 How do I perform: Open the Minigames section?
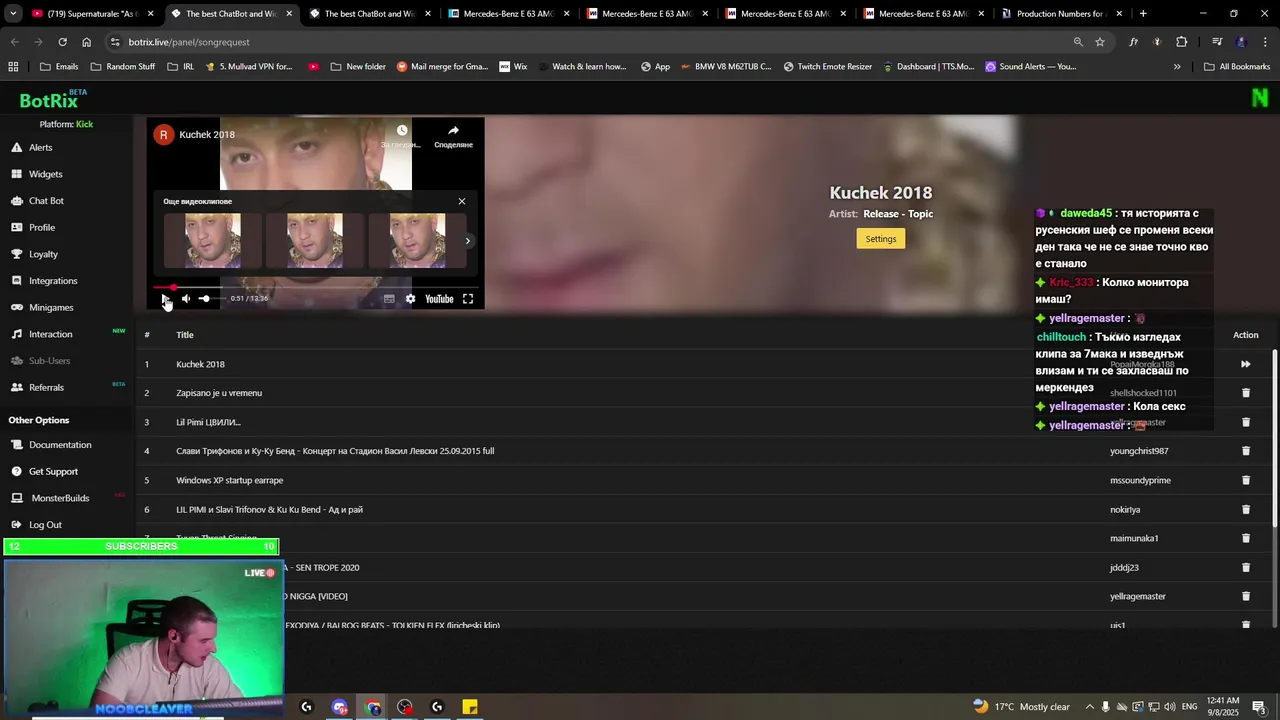click(51, 307)
